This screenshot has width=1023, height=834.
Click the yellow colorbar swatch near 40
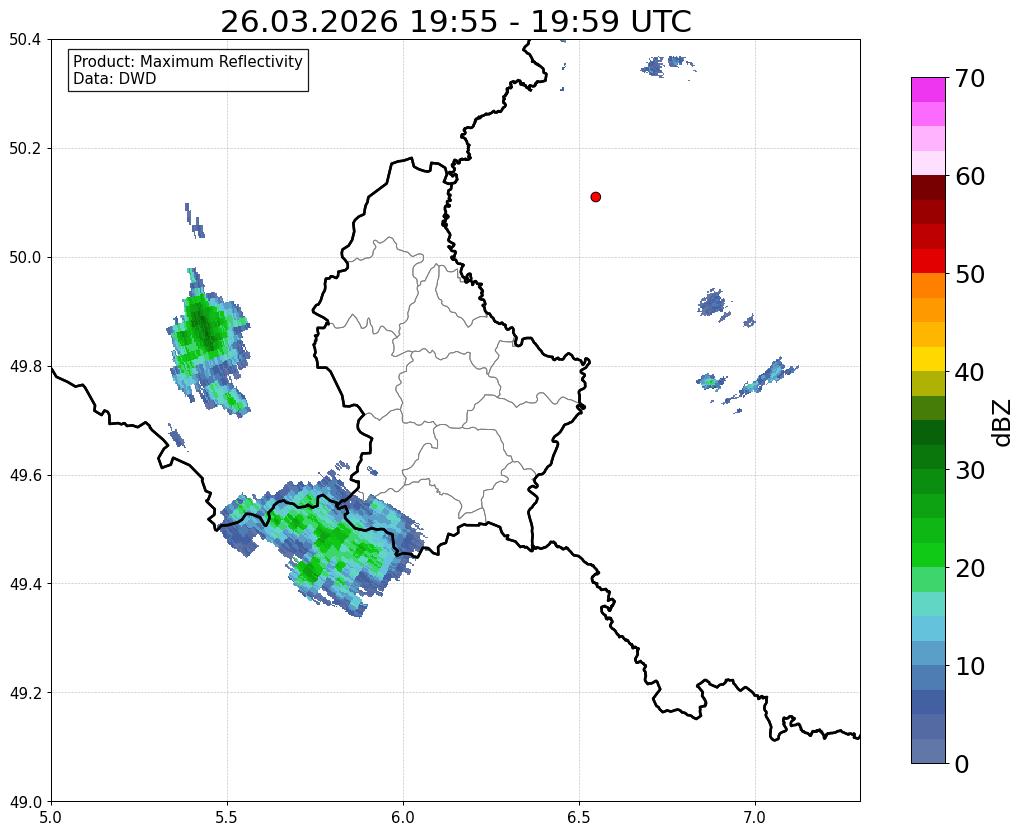tap(928, 360)
